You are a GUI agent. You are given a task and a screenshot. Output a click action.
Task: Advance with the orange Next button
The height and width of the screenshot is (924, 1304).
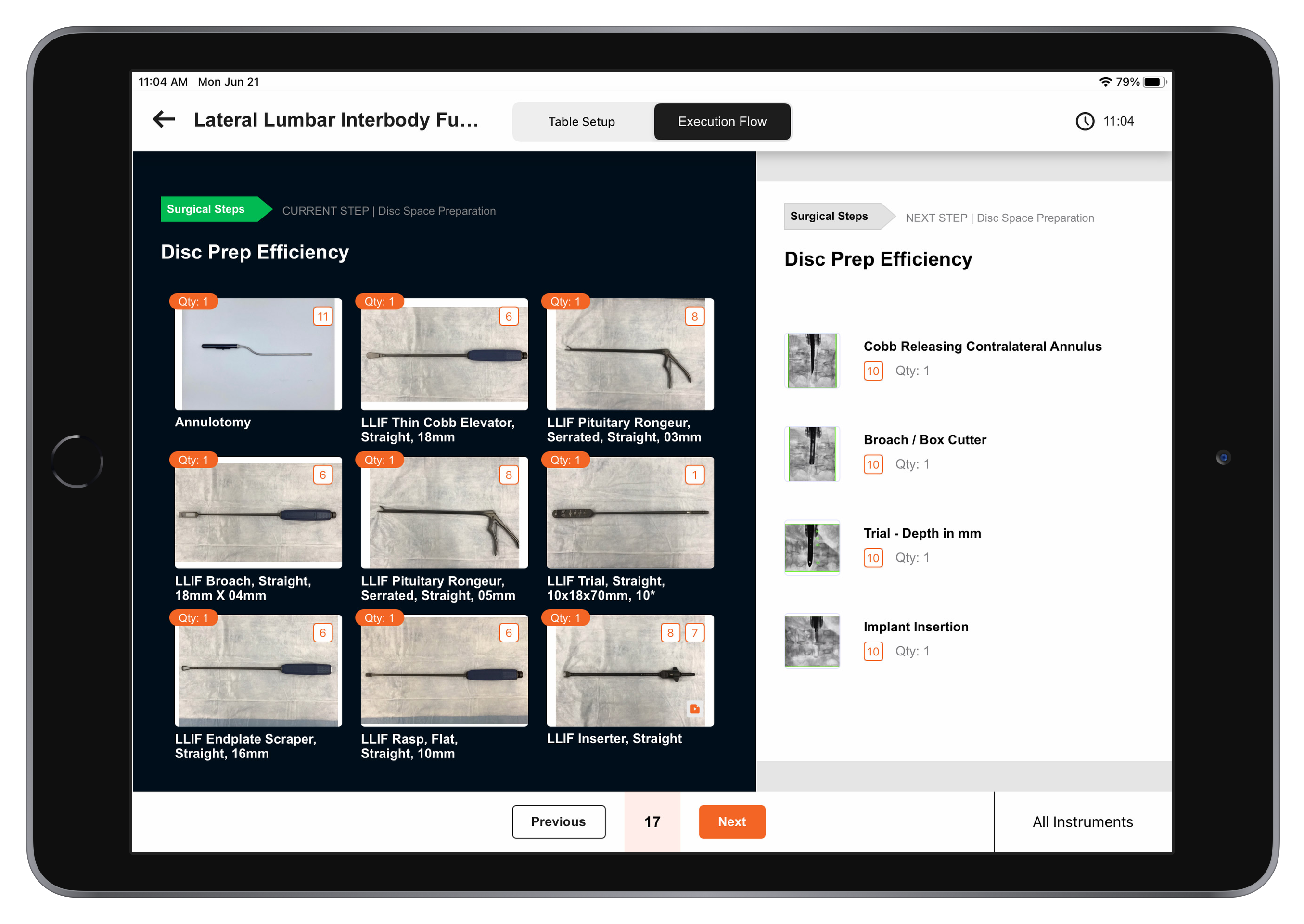732,821
